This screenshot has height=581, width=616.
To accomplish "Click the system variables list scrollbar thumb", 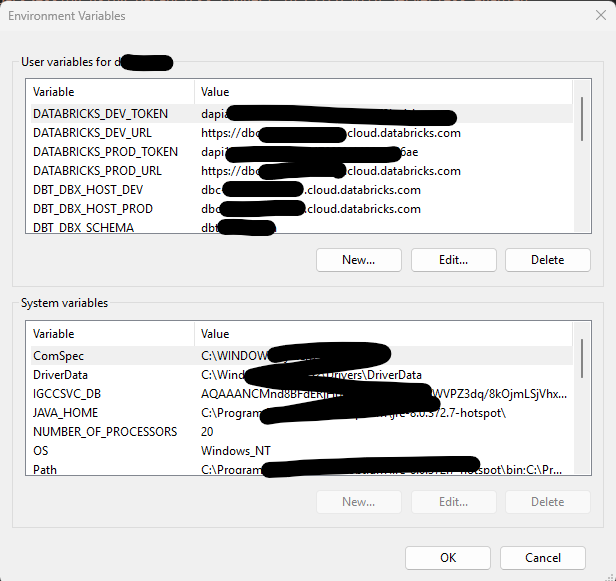I will click(582, 358).
